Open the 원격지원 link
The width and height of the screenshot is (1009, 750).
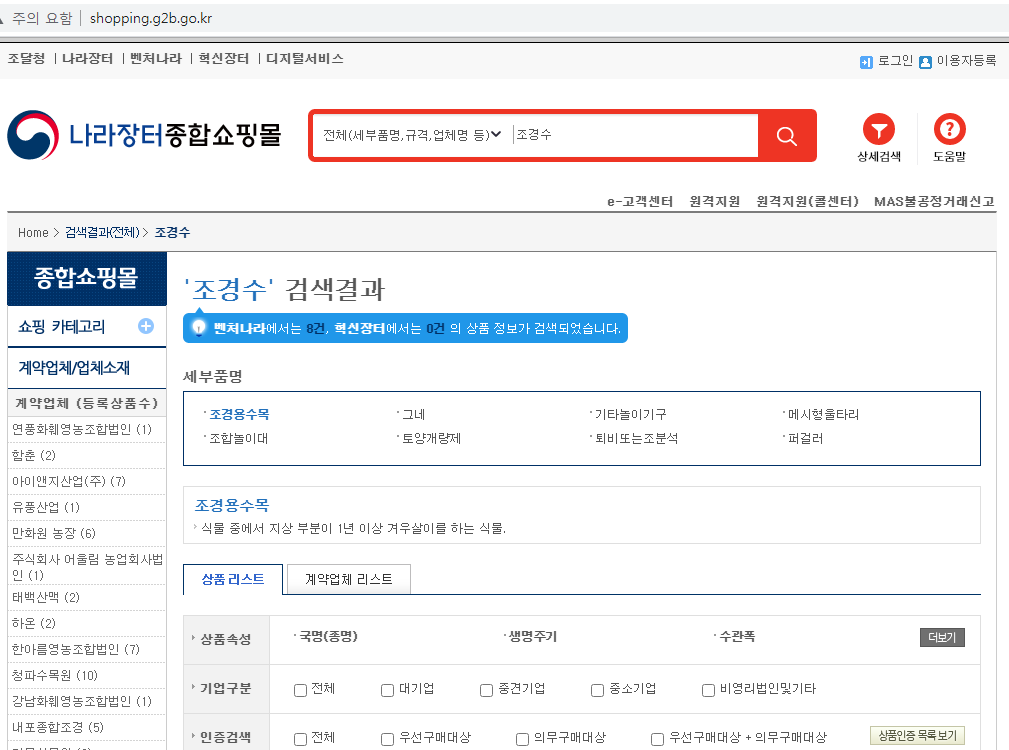click(x=714, y=201)
